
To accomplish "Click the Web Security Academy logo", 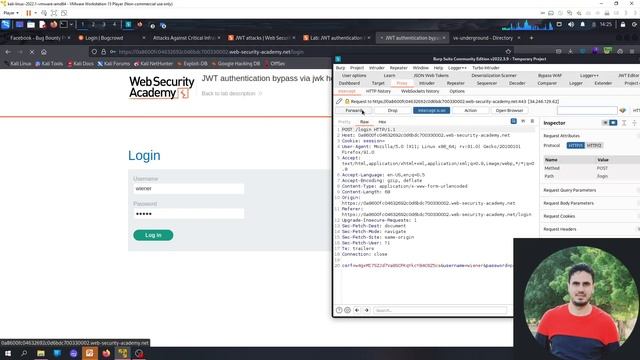I will pyautogui.click(x=161, y=87).
